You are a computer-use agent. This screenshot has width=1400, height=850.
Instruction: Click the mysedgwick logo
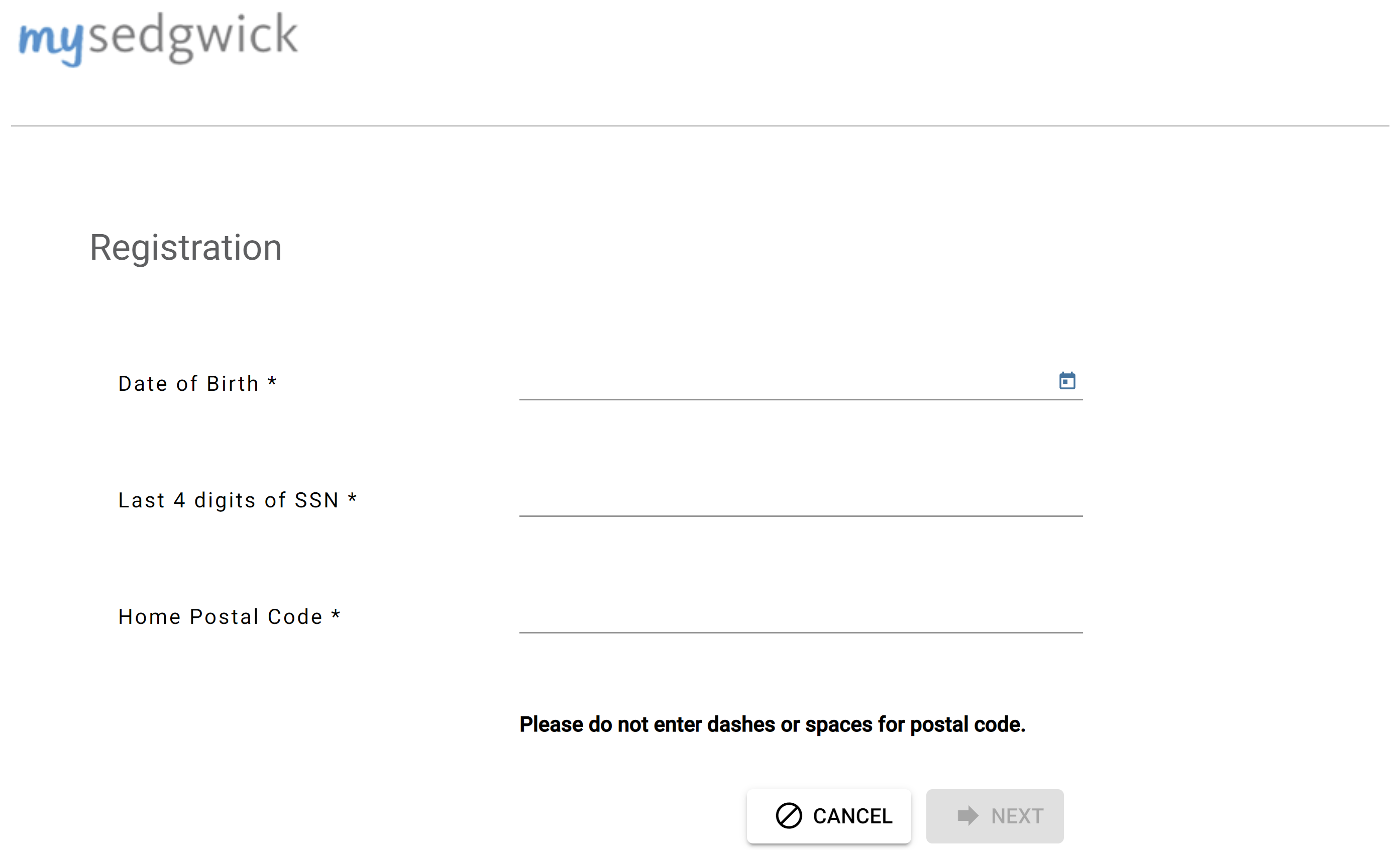pos(158,39)
